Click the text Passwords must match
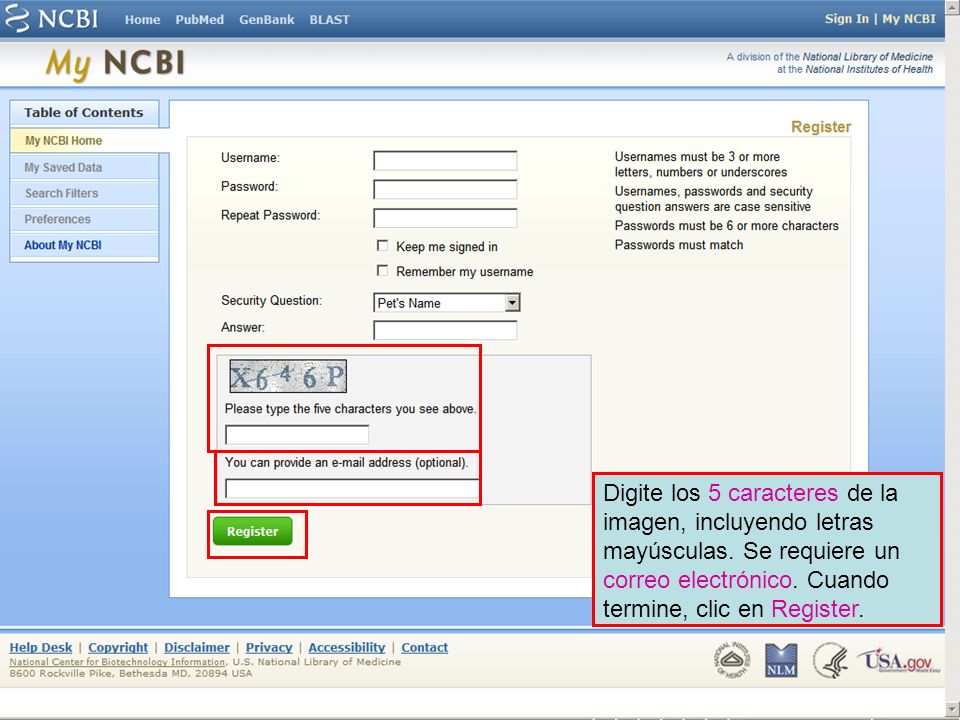960x720 pixels. point(679,245)
